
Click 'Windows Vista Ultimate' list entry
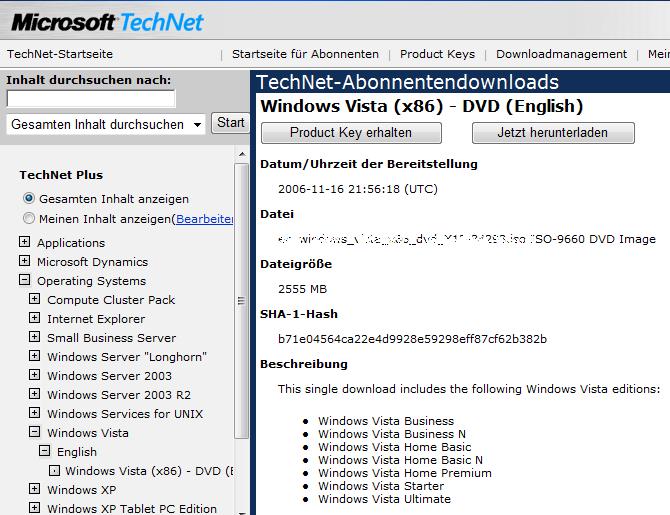pyautogui.click(x=384, y=499)
